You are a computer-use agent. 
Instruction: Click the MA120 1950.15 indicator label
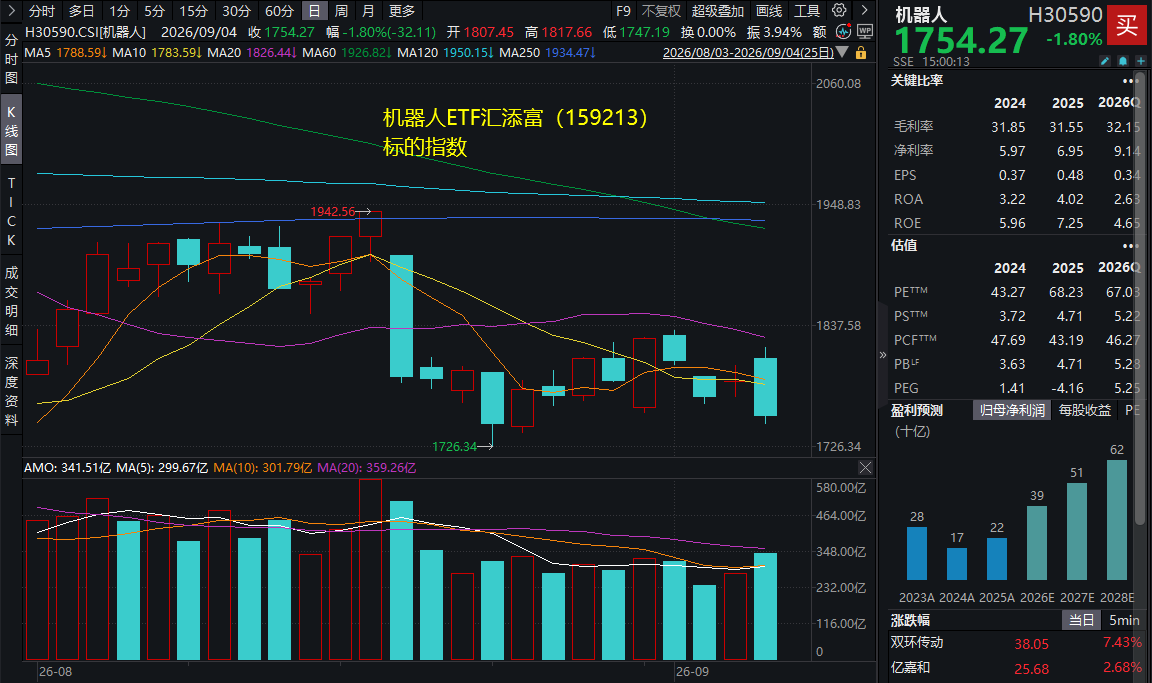click(x=445, y=53)
